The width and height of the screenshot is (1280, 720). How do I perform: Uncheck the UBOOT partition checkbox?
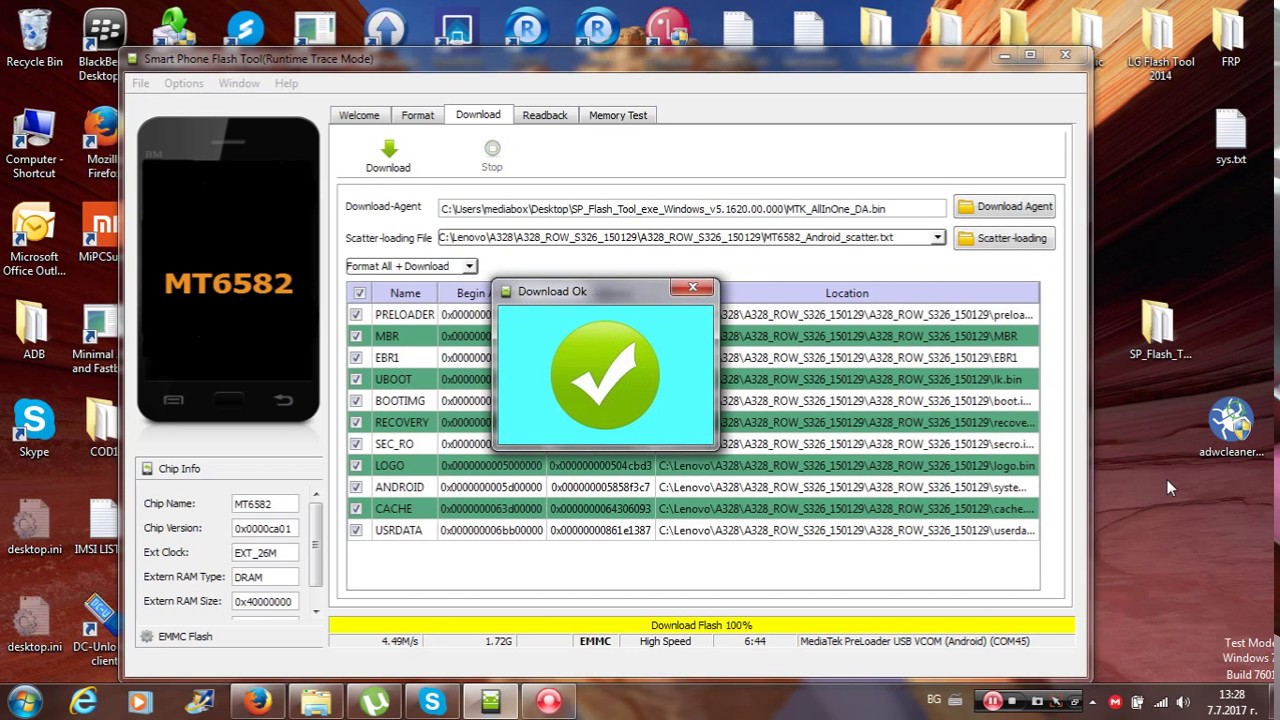coord(356,379)
